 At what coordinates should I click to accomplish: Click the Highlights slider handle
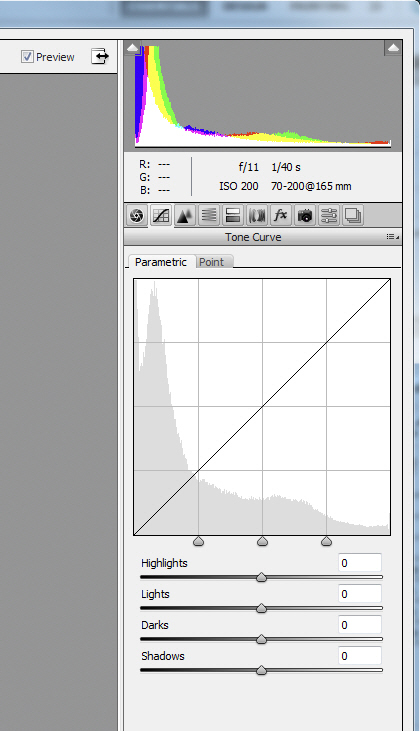click(262, 578)
